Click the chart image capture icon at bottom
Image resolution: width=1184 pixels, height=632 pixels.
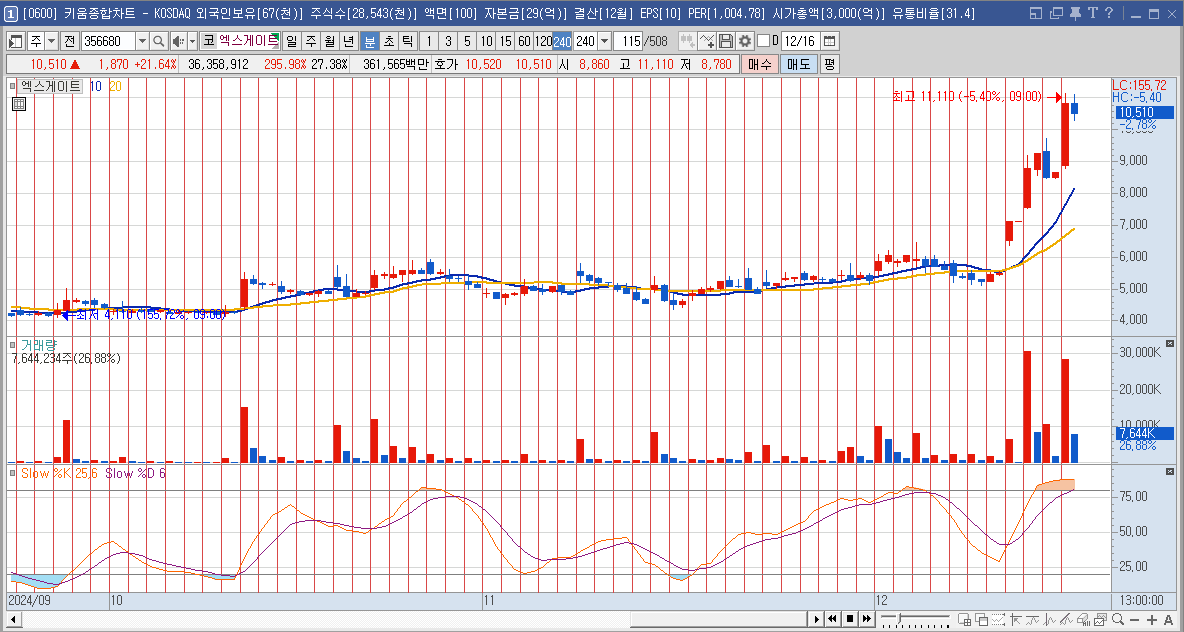pos(1100,620)
